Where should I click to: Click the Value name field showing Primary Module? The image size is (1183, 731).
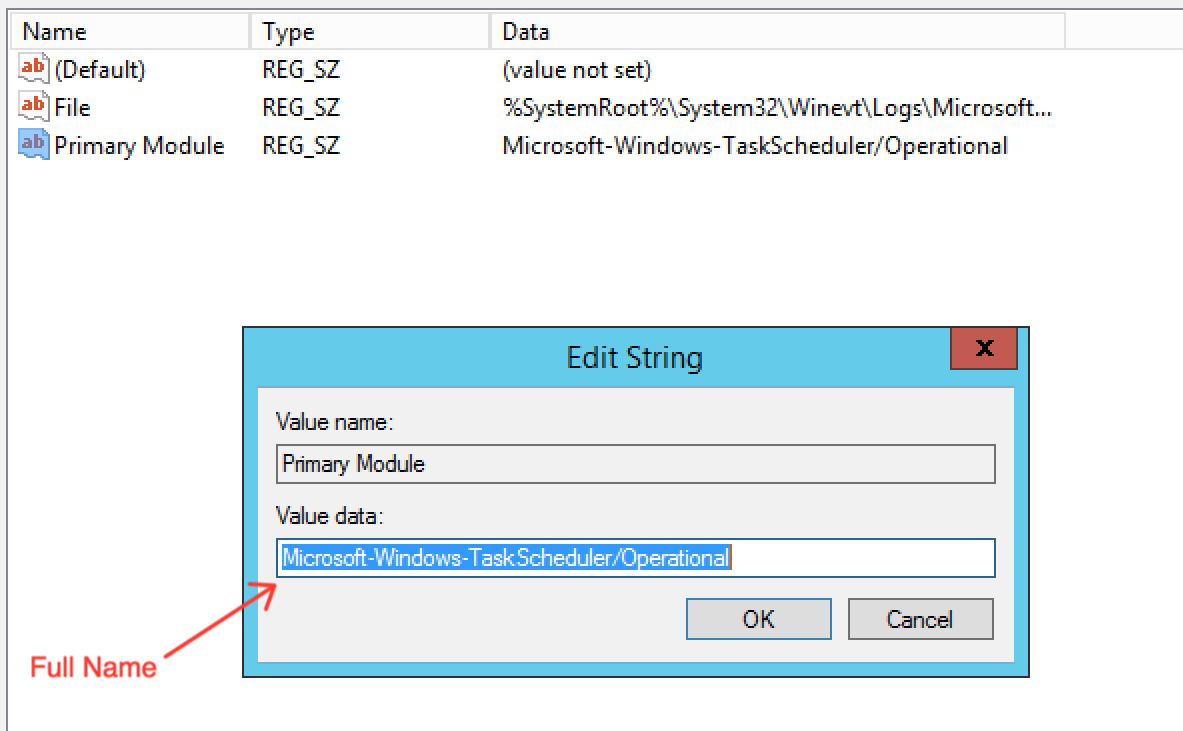[636, 463]
